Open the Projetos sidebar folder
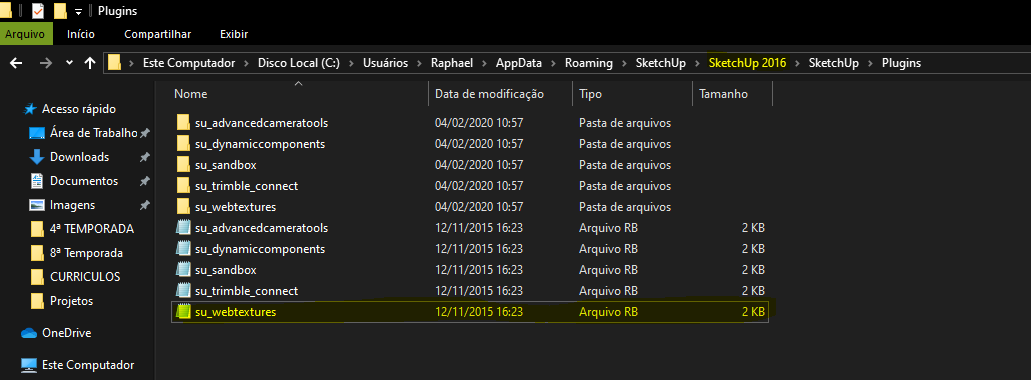Image resolution: width=1031 pixels, height=380 pixels. tap(71, 301)
